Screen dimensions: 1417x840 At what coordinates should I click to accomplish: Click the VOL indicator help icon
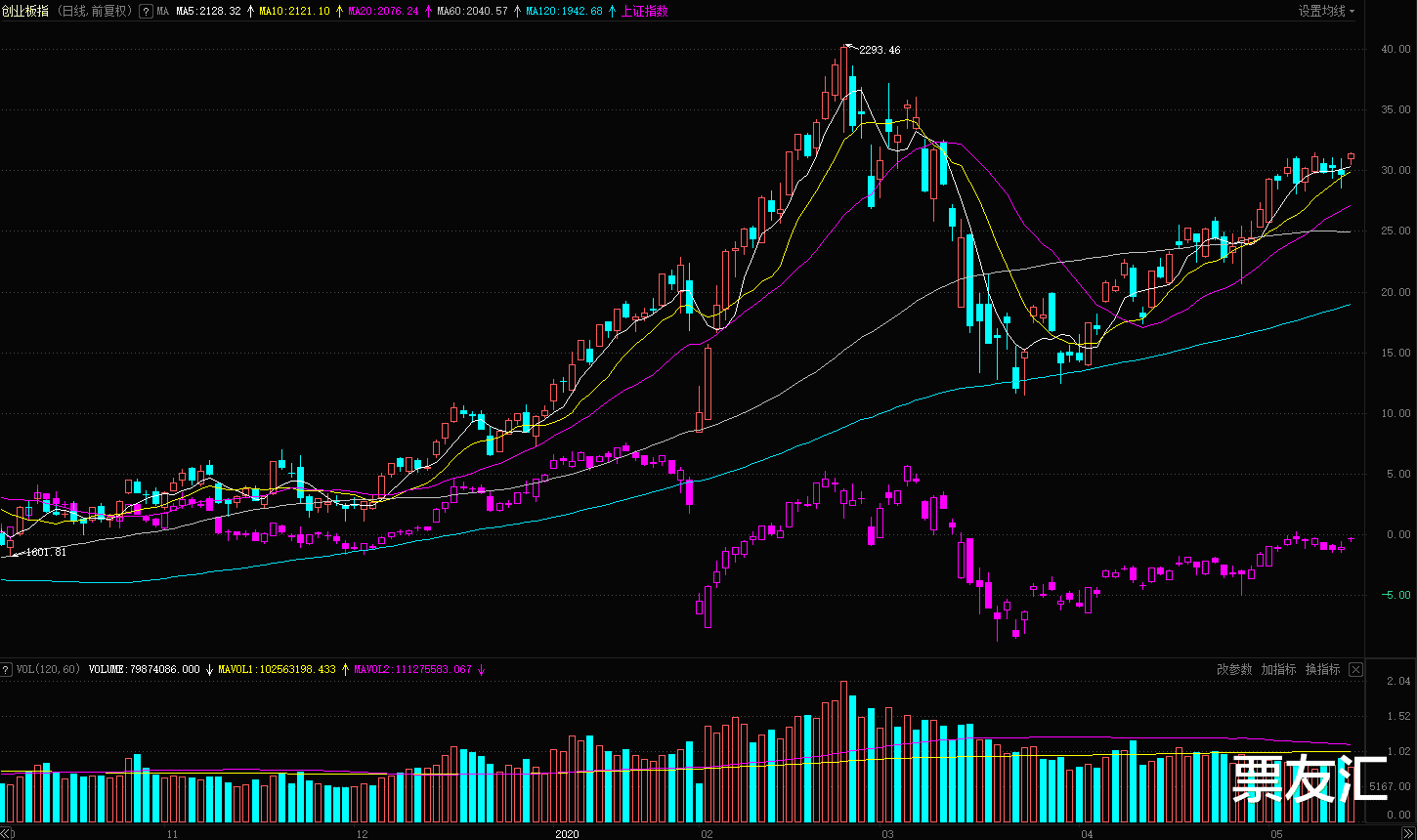(7, 670)
